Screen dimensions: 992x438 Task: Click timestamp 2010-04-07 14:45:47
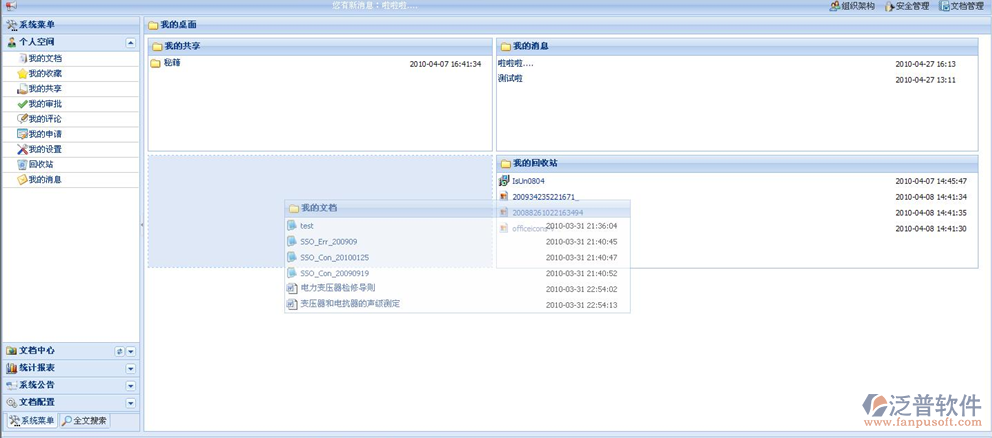click(x=931, y=181)
